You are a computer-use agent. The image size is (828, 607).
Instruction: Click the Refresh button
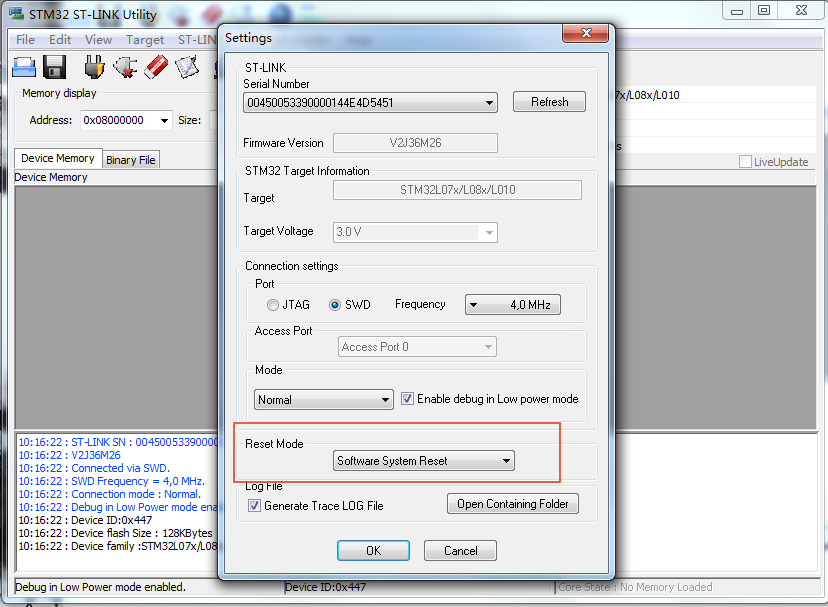tap(548, 101)
